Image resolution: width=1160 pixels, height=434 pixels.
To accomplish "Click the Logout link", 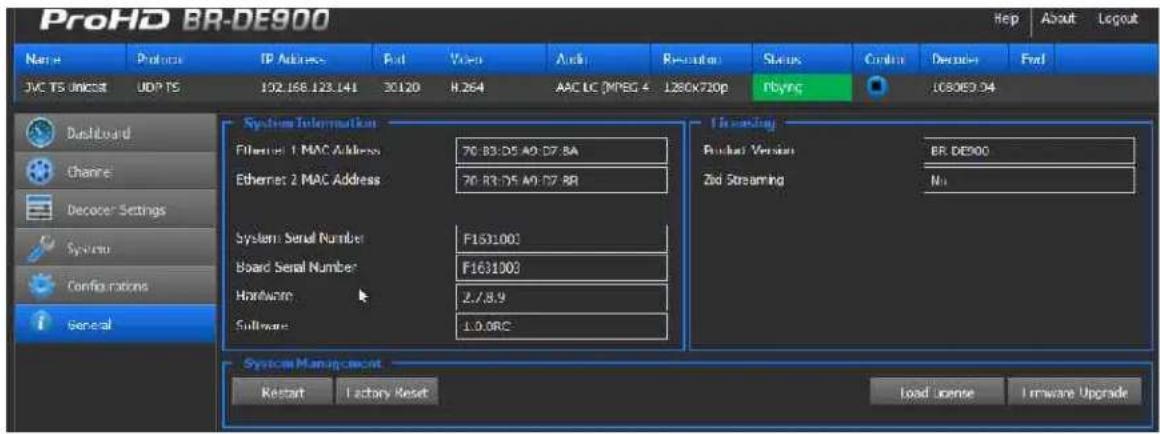I will coord(1117,18).
